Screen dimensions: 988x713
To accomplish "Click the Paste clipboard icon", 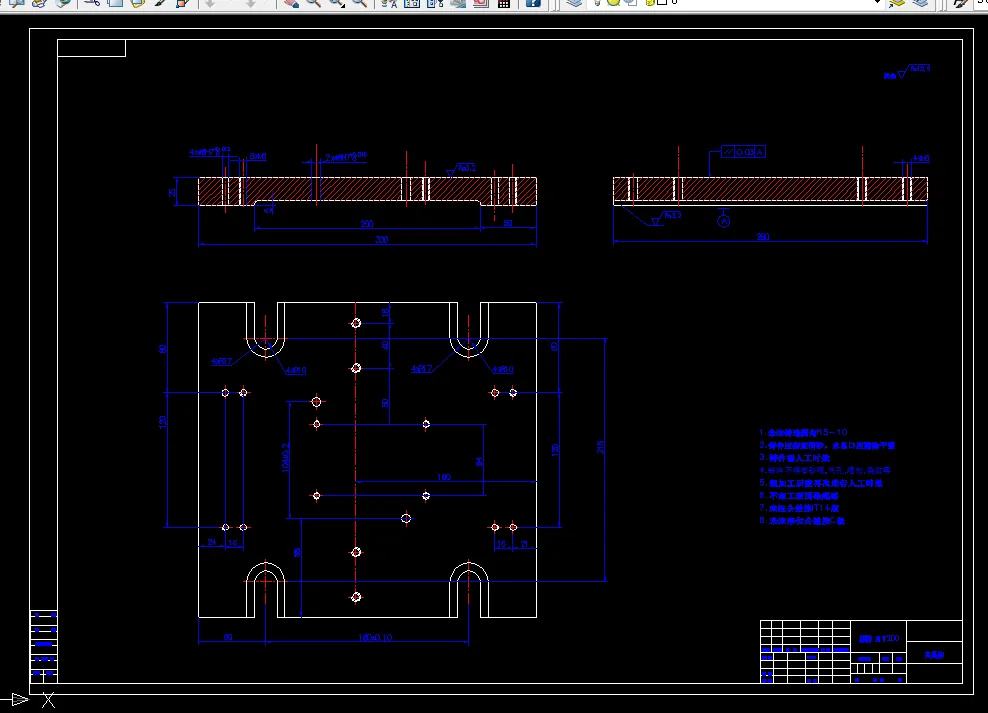I will [137, 3].
